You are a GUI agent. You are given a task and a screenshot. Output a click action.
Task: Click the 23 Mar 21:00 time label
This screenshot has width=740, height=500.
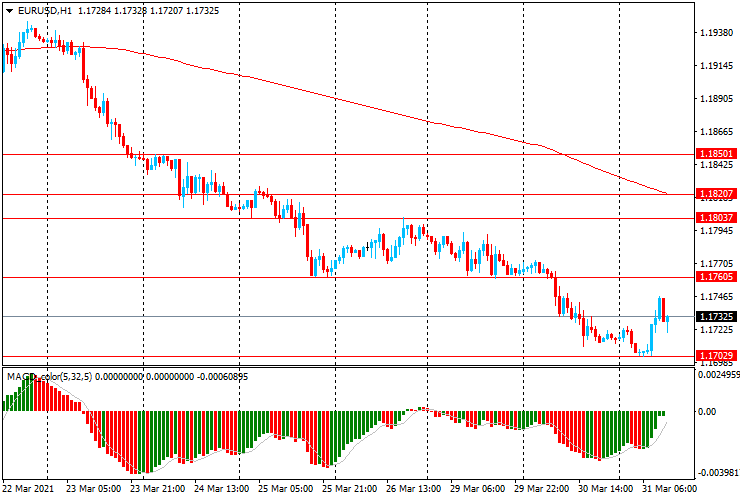158,488
